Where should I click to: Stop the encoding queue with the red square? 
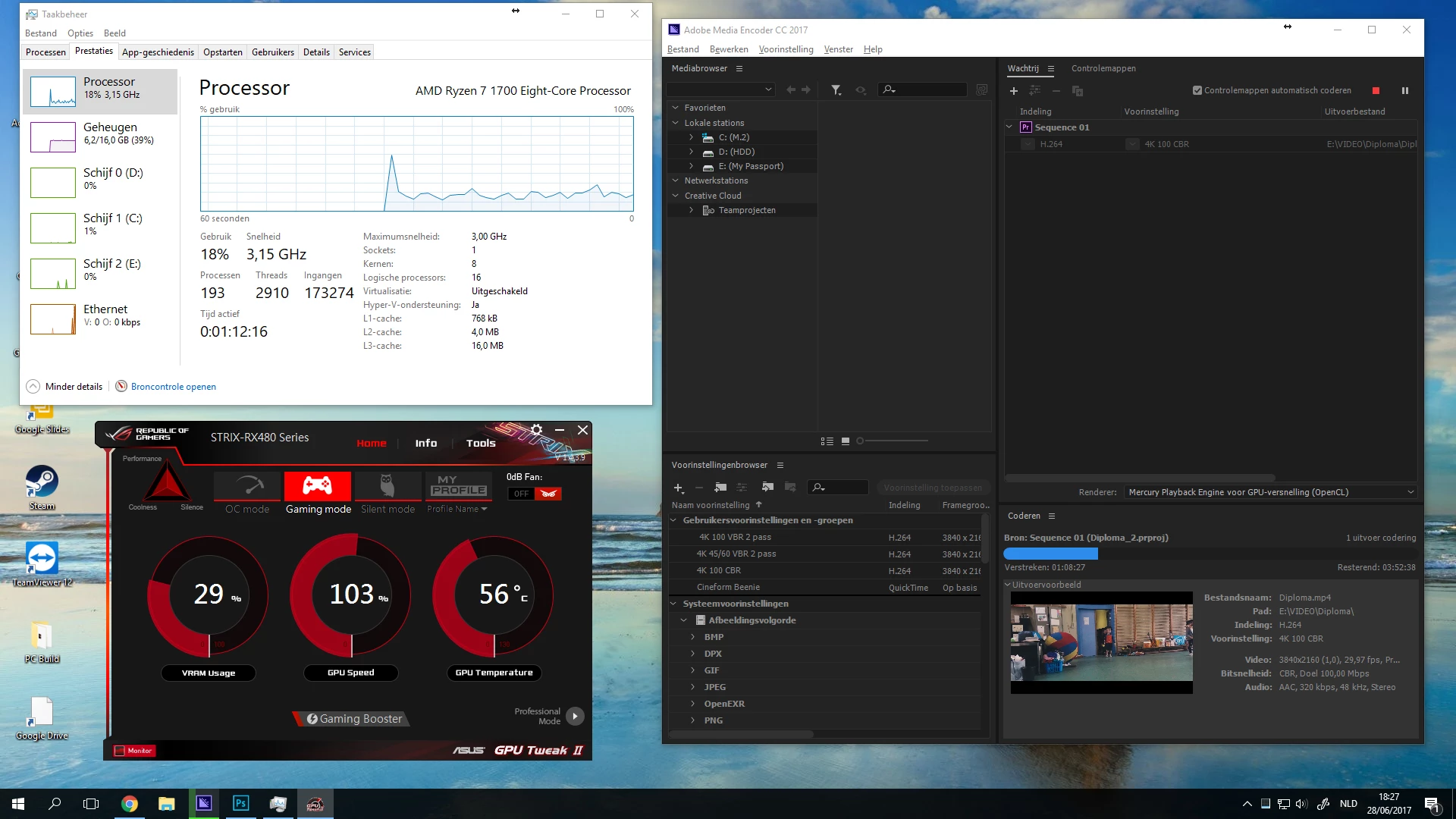coord(1376,91)
